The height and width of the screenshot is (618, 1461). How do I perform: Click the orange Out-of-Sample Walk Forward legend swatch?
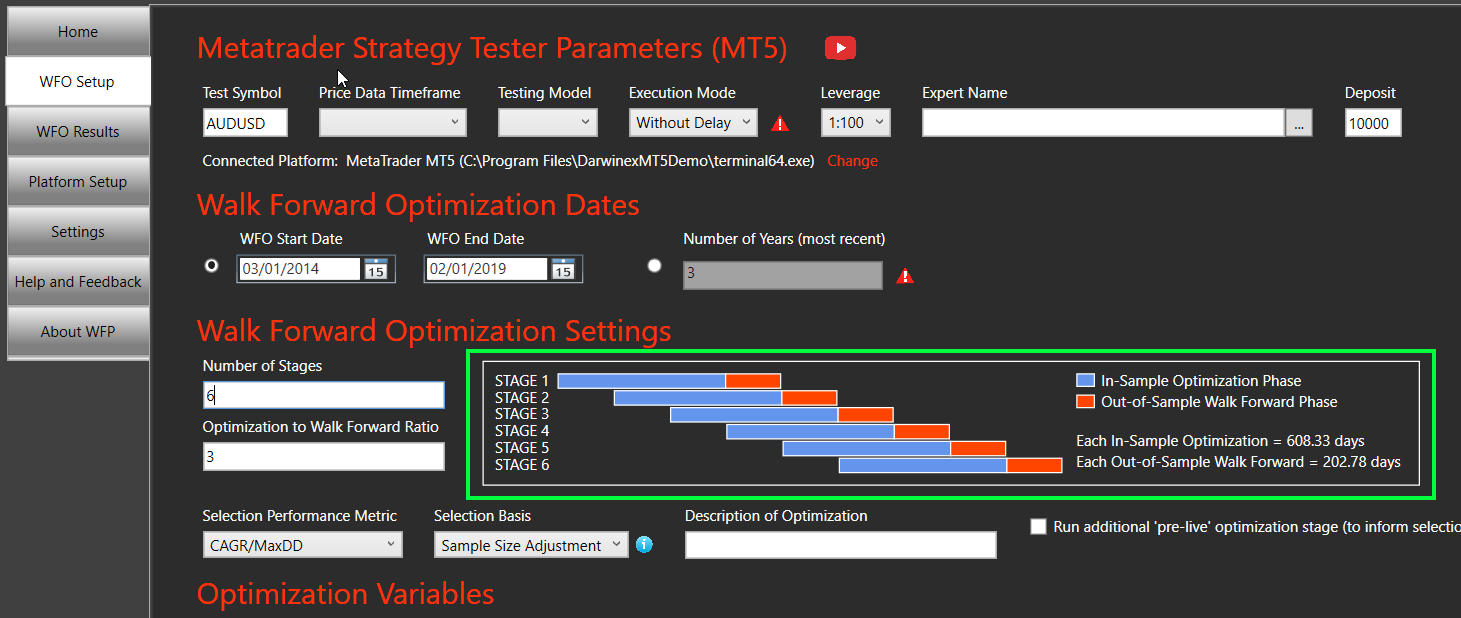tap(1086, 402)
